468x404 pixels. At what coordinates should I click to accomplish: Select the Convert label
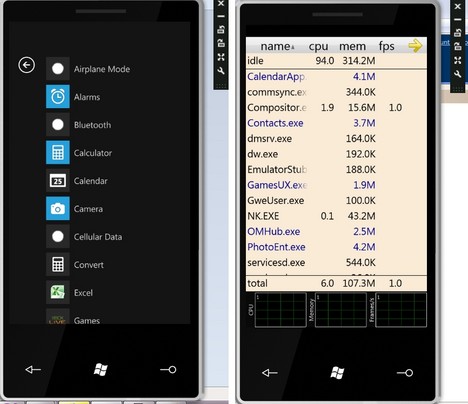pos(89,265)
